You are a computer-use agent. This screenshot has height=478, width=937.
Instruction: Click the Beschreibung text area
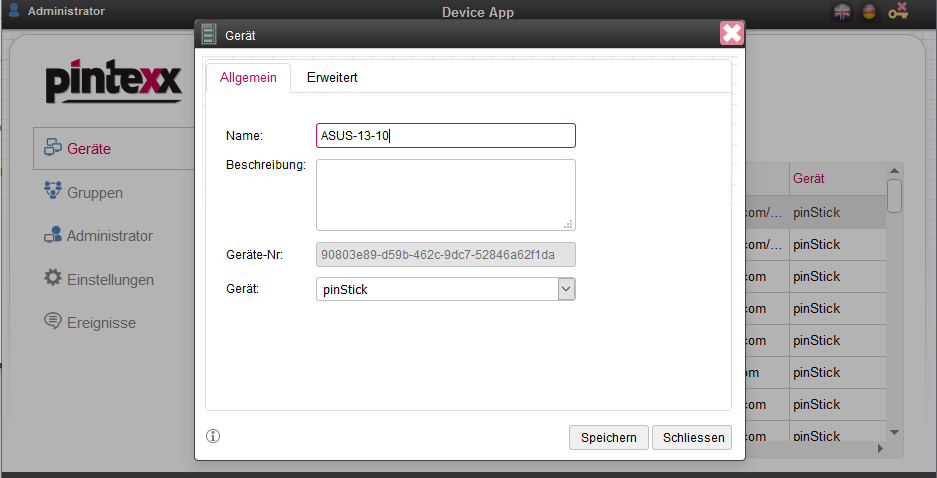(x=445, y=194)
